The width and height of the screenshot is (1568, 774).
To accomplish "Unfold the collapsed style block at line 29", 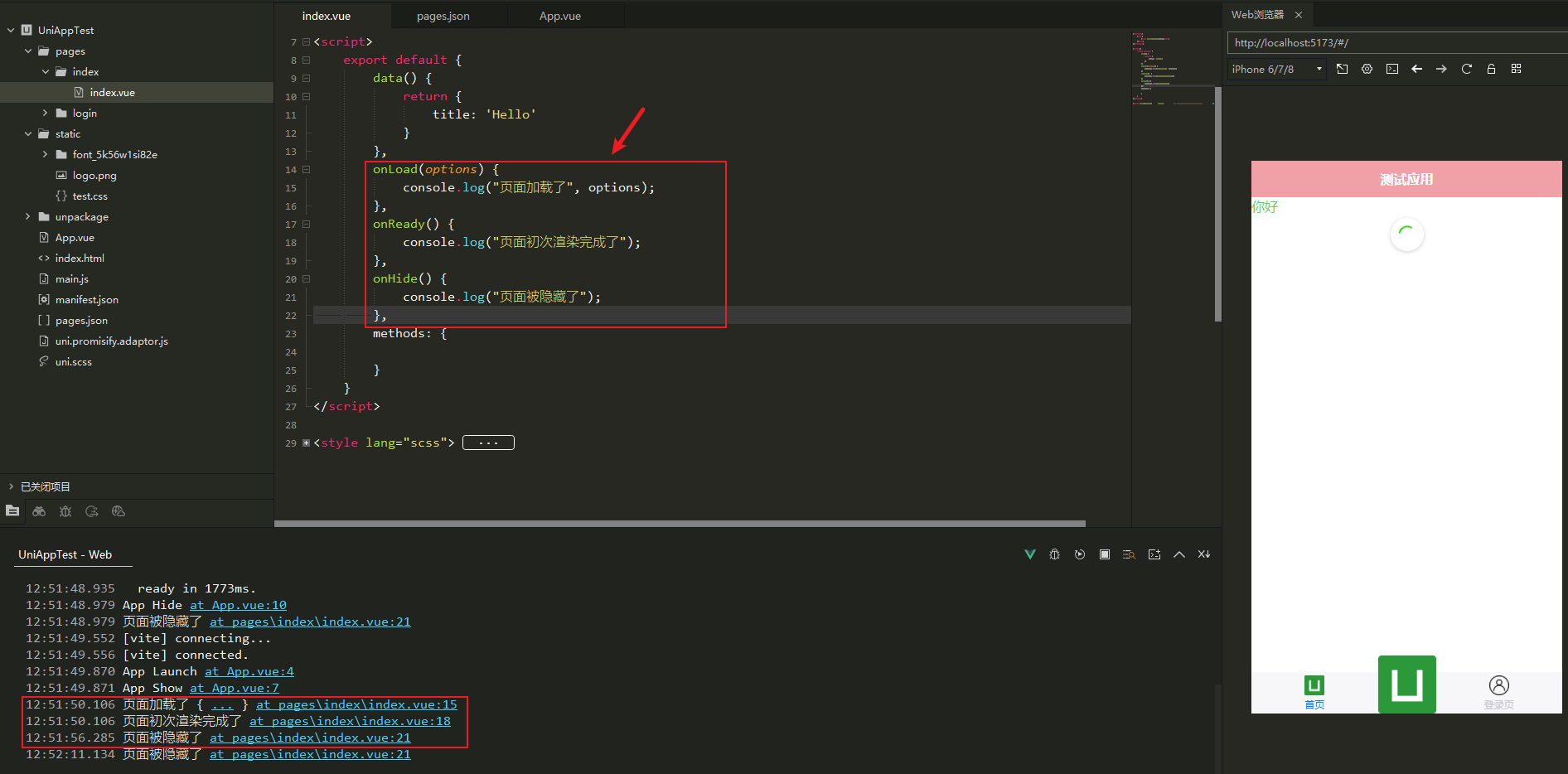I will point(306,443).
